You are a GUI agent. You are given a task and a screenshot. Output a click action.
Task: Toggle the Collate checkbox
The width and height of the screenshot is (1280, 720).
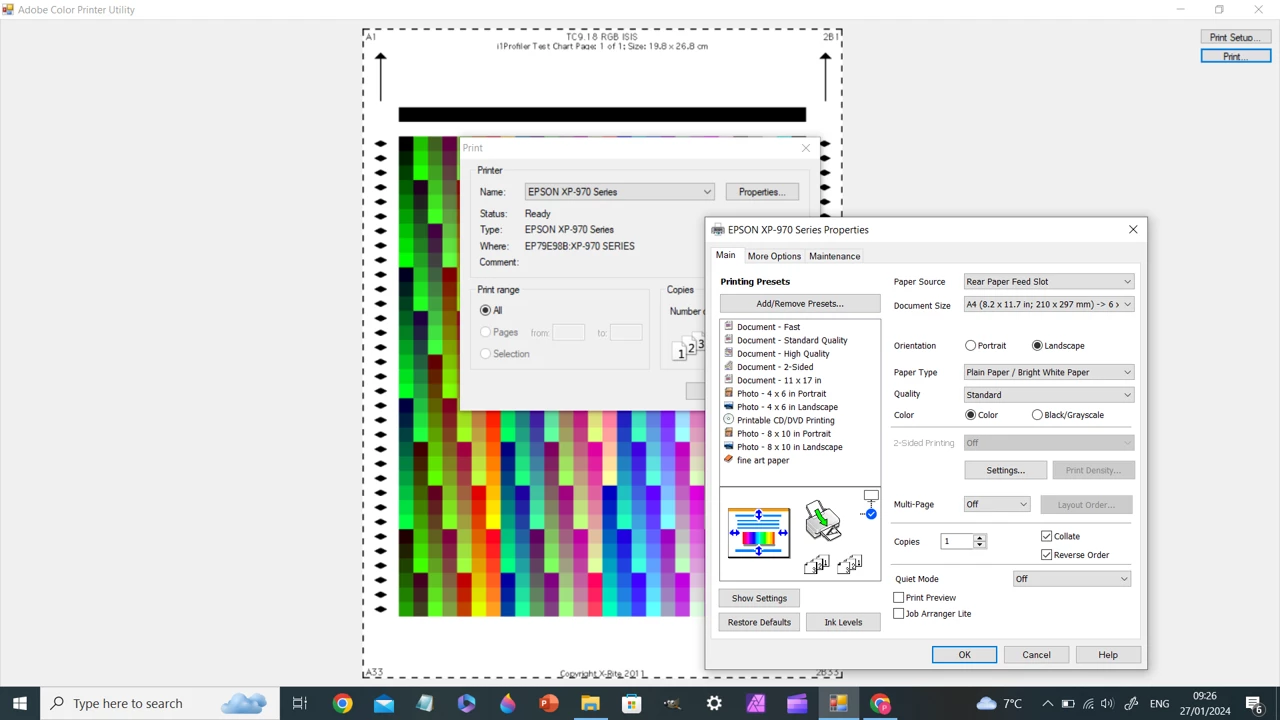1047,536
